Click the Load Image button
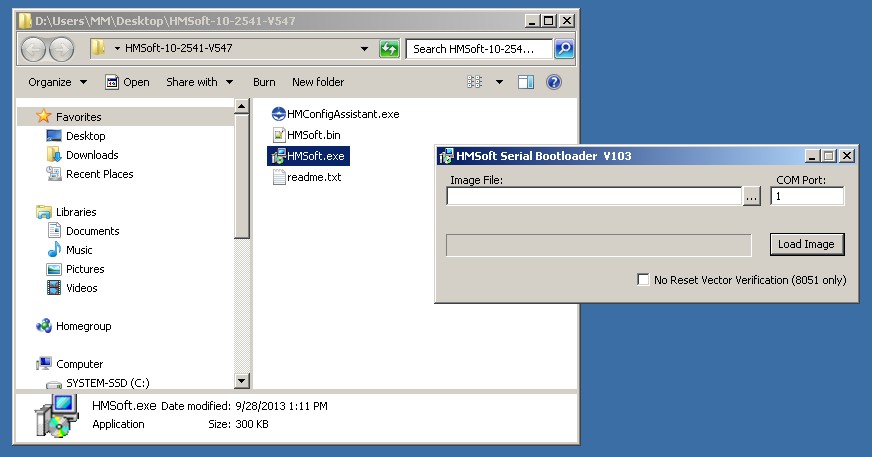The width and height of the screenshot is (872, 457). pyautogui.click(x=807, y=244)
